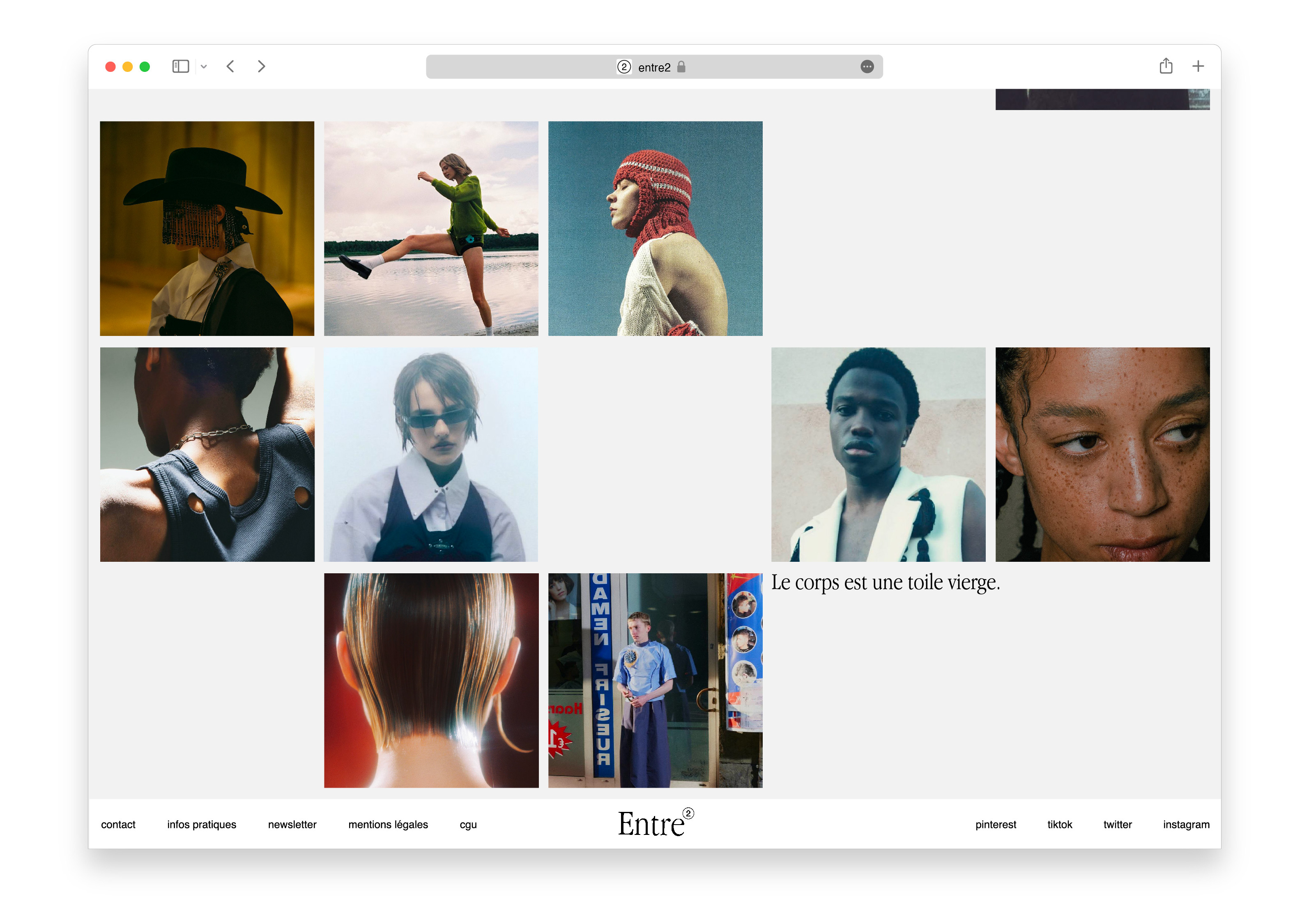This screenshot has height=924, width=1309.
Task: Click the red knit balaclava photo
Action: coord(655,229)
